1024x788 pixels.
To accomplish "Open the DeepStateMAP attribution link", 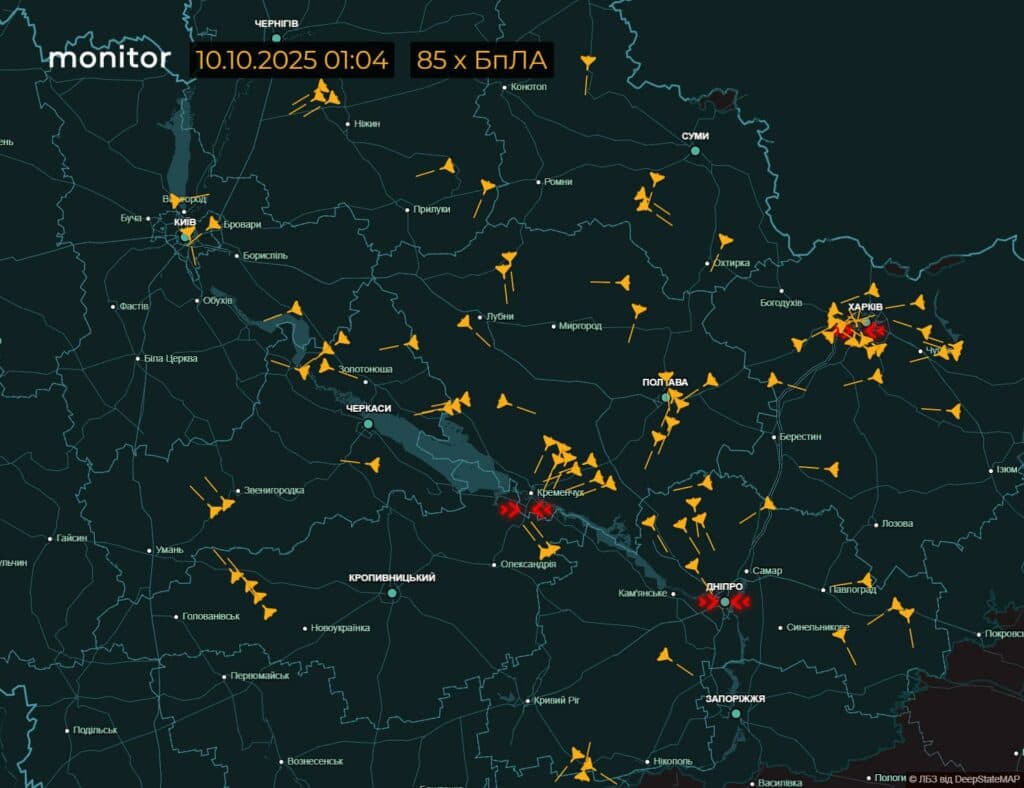I will (965, 778).
